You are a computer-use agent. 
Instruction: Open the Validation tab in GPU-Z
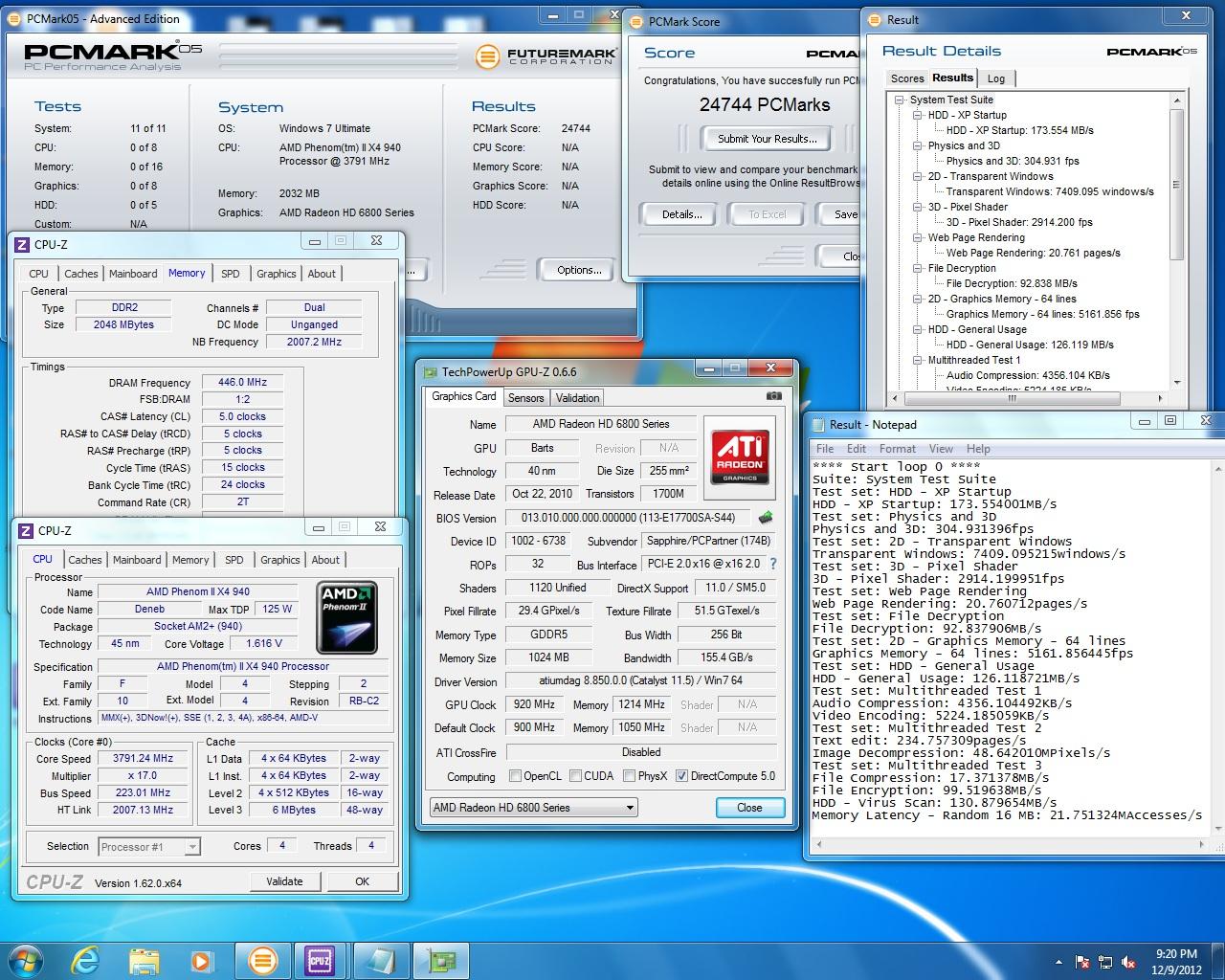pyautogui.click(x=577, y=398)
